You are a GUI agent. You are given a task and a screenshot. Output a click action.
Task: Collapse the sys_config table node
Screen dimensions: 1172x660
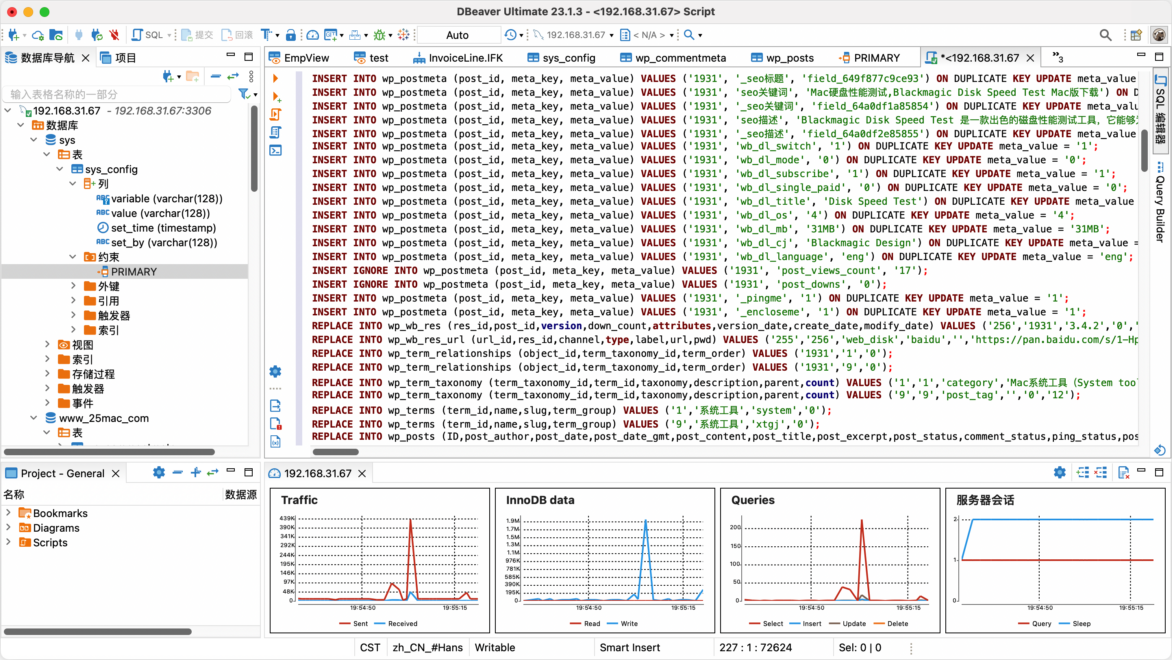click(x=61, y=170)
